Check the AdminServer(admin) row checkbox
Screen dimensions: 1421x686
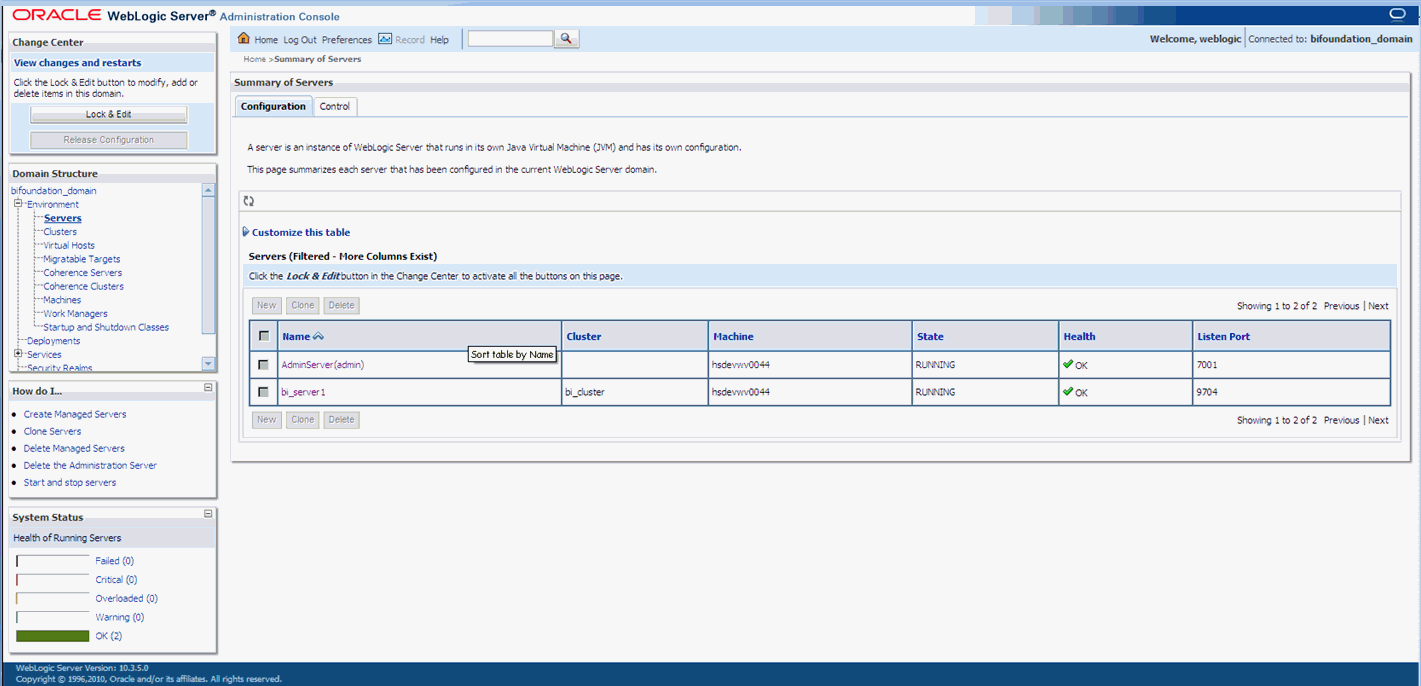tap(264, 364)
